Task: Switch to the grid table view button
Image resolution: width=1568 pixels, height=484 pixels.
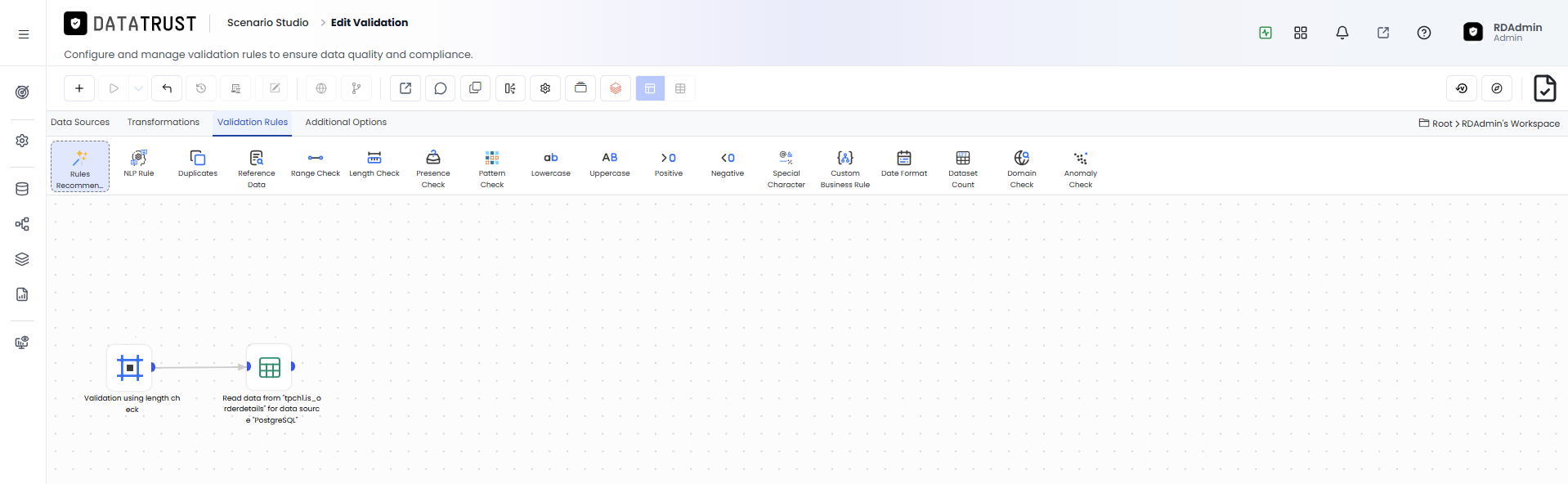Action: (680, 88)
